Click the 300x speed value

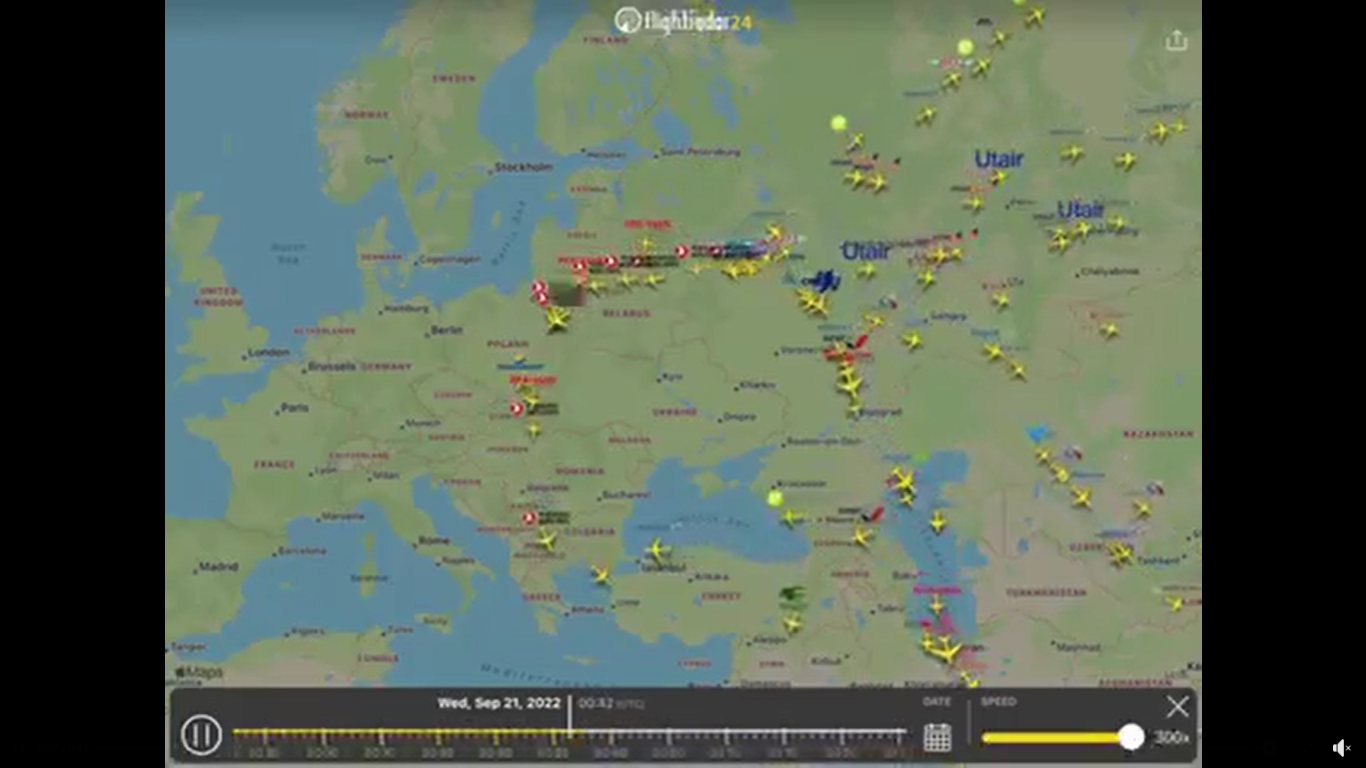1172,738
